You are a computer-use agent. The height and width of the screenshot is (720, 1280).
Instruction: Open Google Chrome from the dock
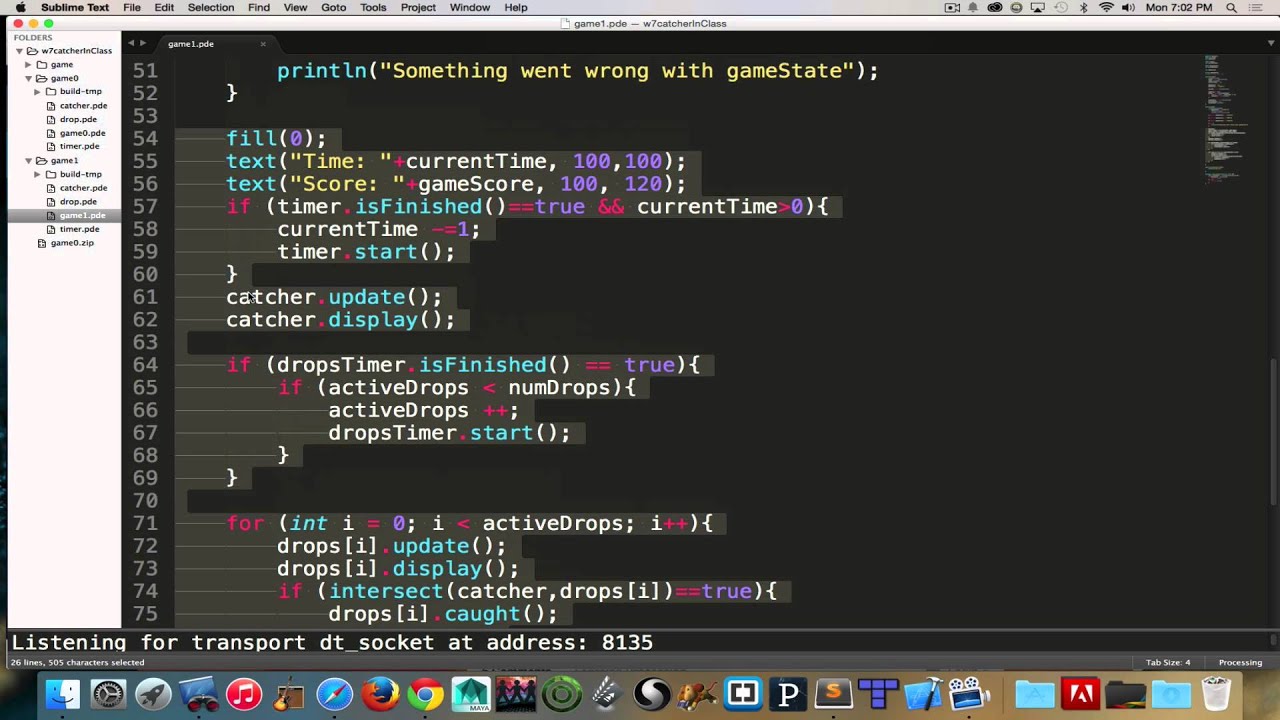point(425,694)
